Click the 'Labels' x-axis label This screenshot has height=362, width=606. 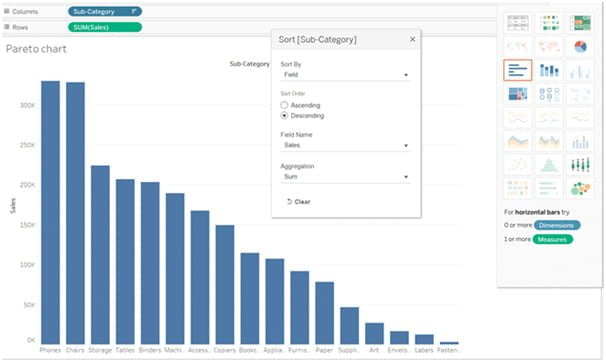click(x=424, y=350)
